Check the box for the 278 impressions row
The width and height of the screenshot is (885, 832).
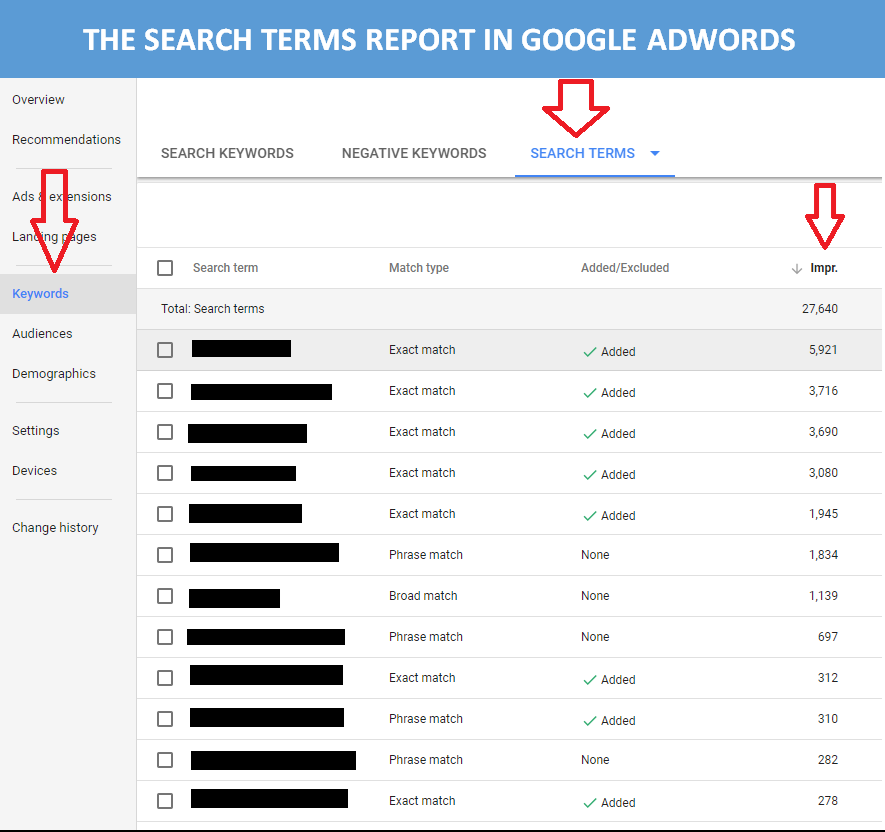click(x=165, y=800)
